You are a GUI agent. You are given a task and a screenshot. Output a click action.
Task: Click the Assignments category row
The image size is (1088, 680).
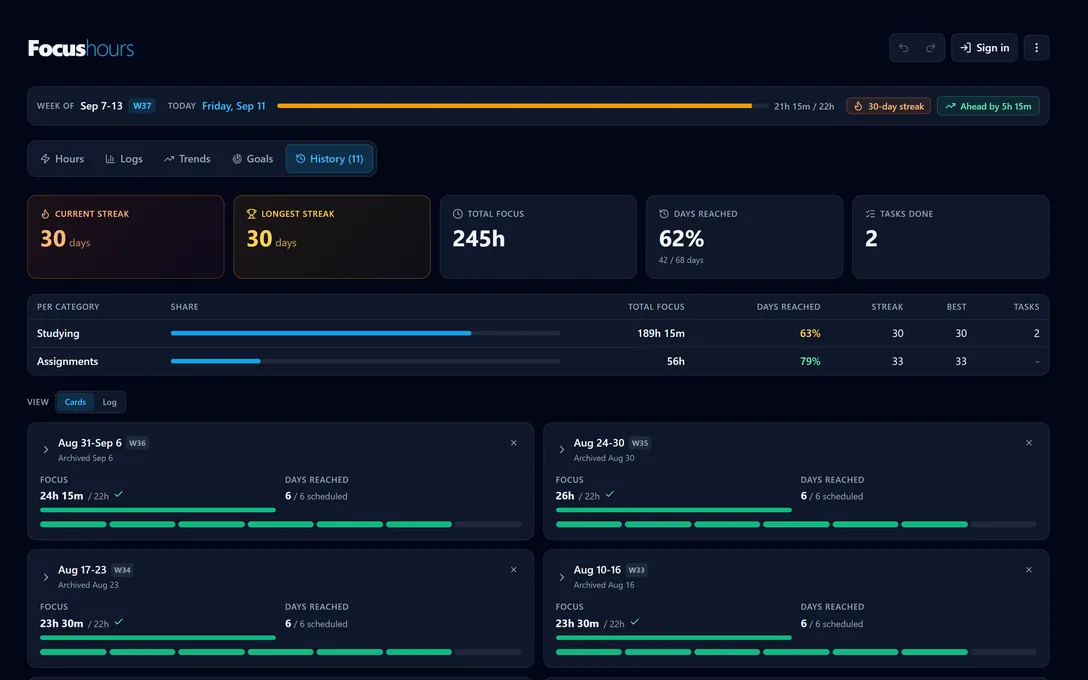[x=538, y=362]
